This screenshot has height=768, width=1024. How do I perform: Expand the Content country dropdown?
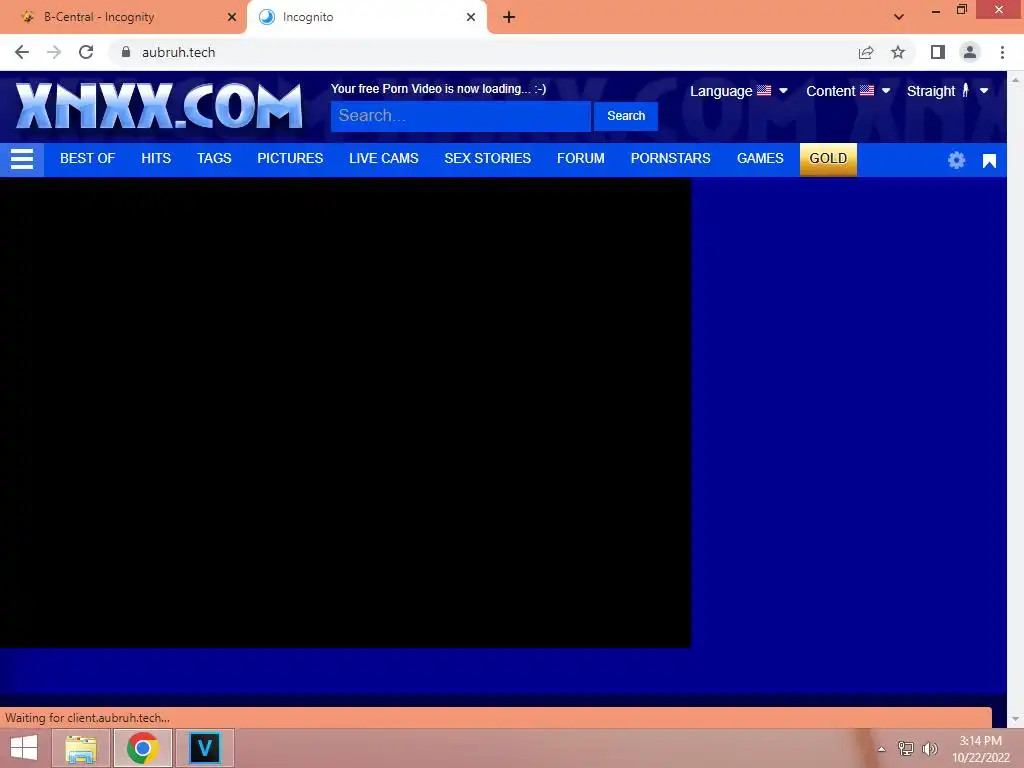(848, 91)
